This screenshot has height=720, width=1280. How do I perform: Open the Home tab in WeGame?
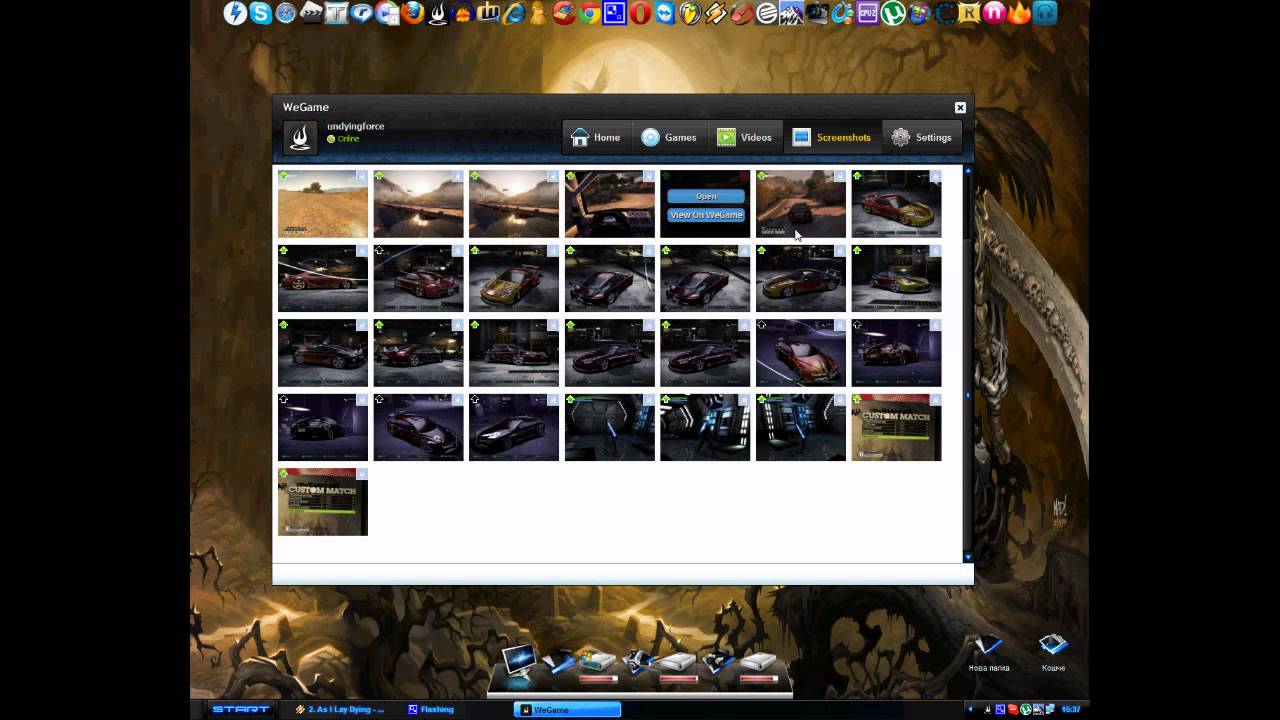point(595,138)
